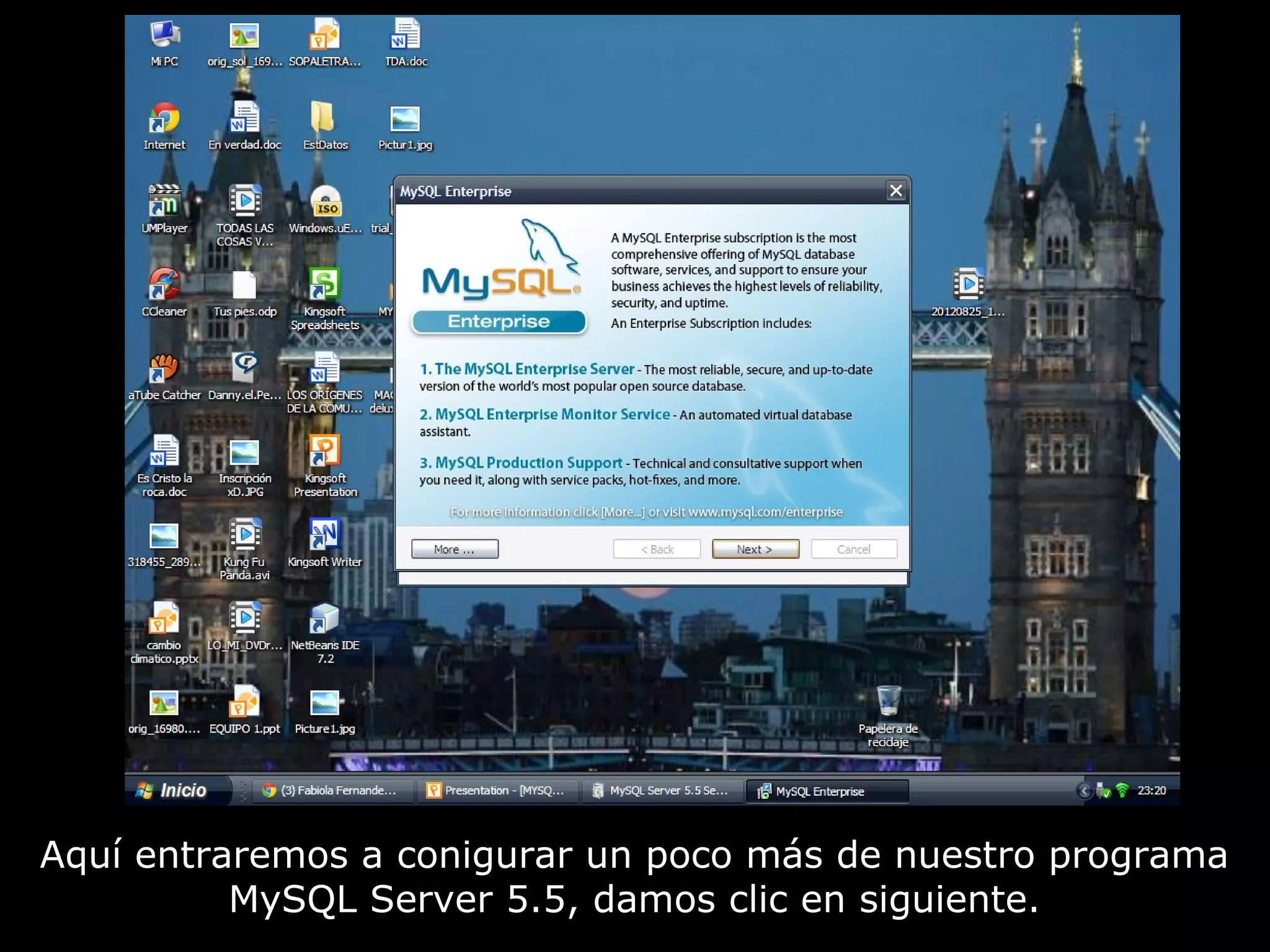1270x952 pixels.
Task: Open the Internet Chrome shortcut
Action: [x=164, y=126]
